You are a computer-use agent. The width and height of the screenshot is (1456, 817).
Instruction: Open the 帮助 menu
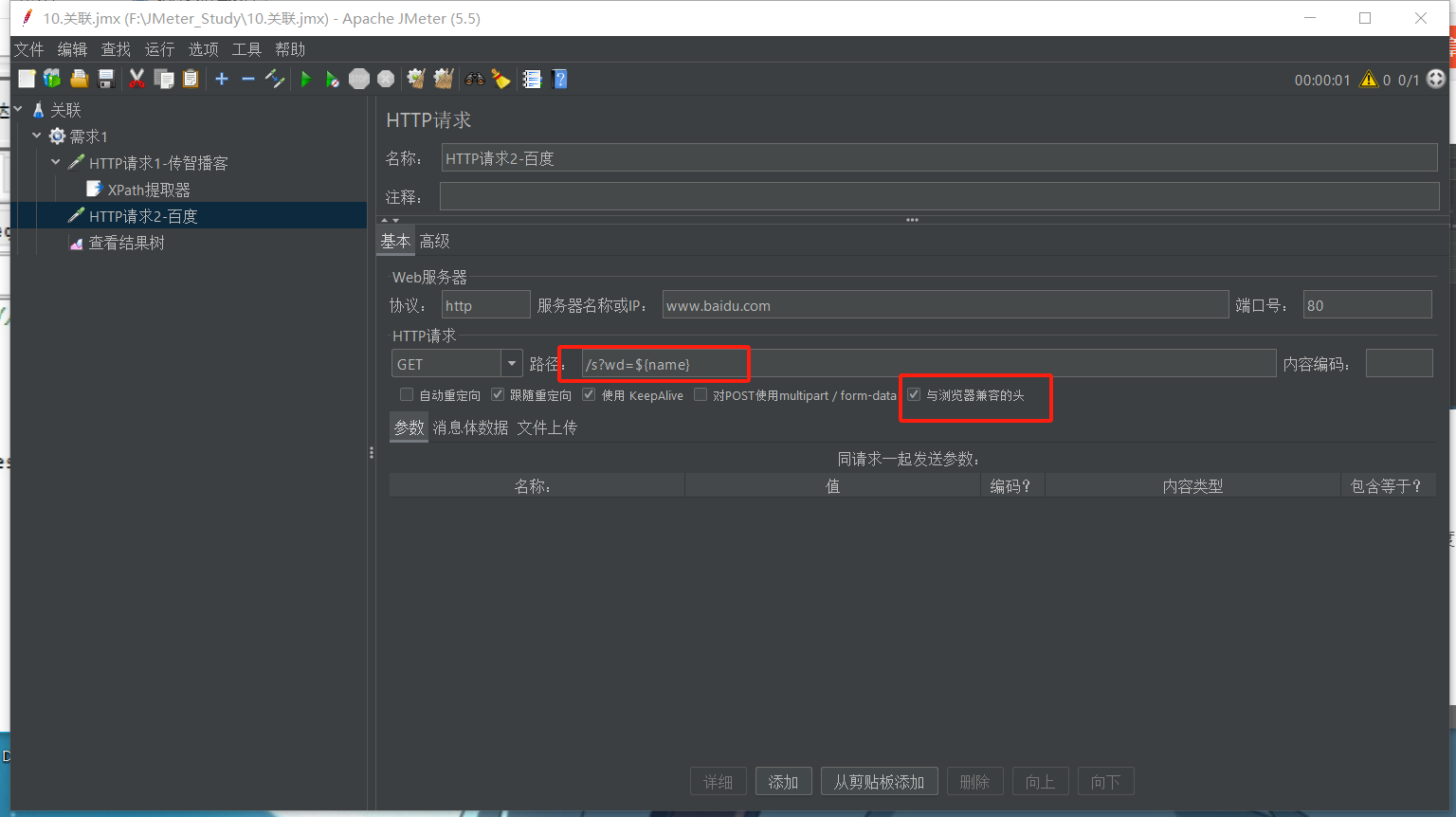(290, 49)
